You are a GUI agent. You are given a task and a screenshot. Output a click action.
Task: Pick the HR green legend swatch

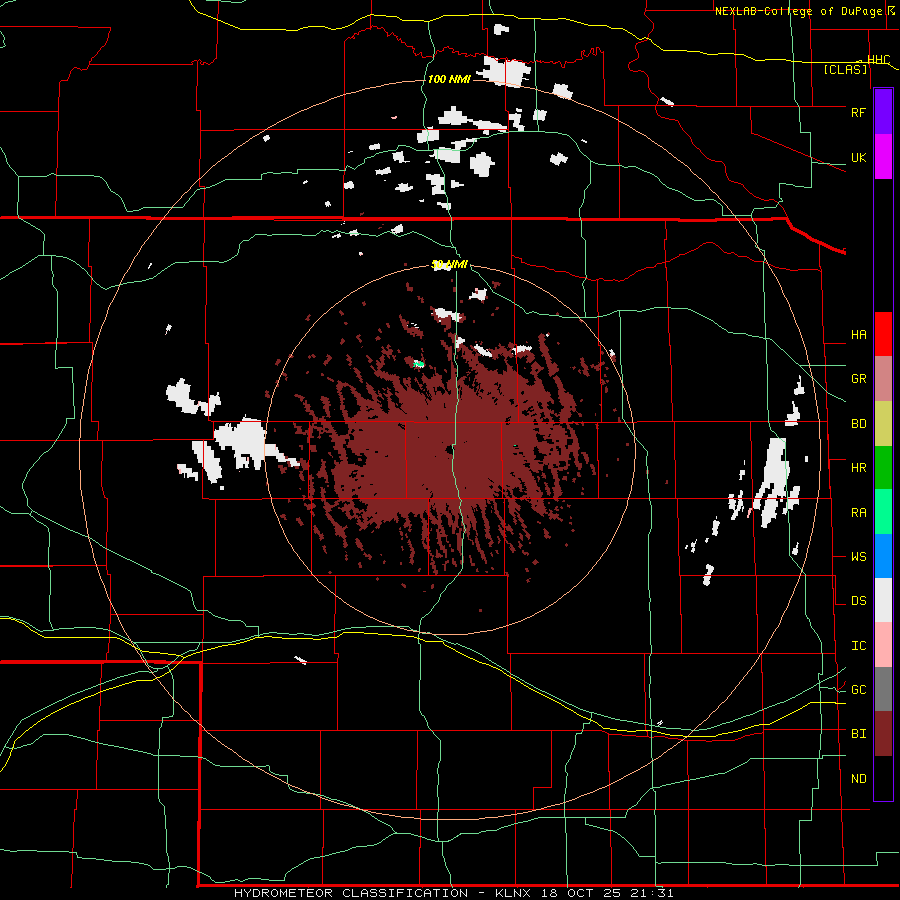pyautogui.click(x=883, y=468)
